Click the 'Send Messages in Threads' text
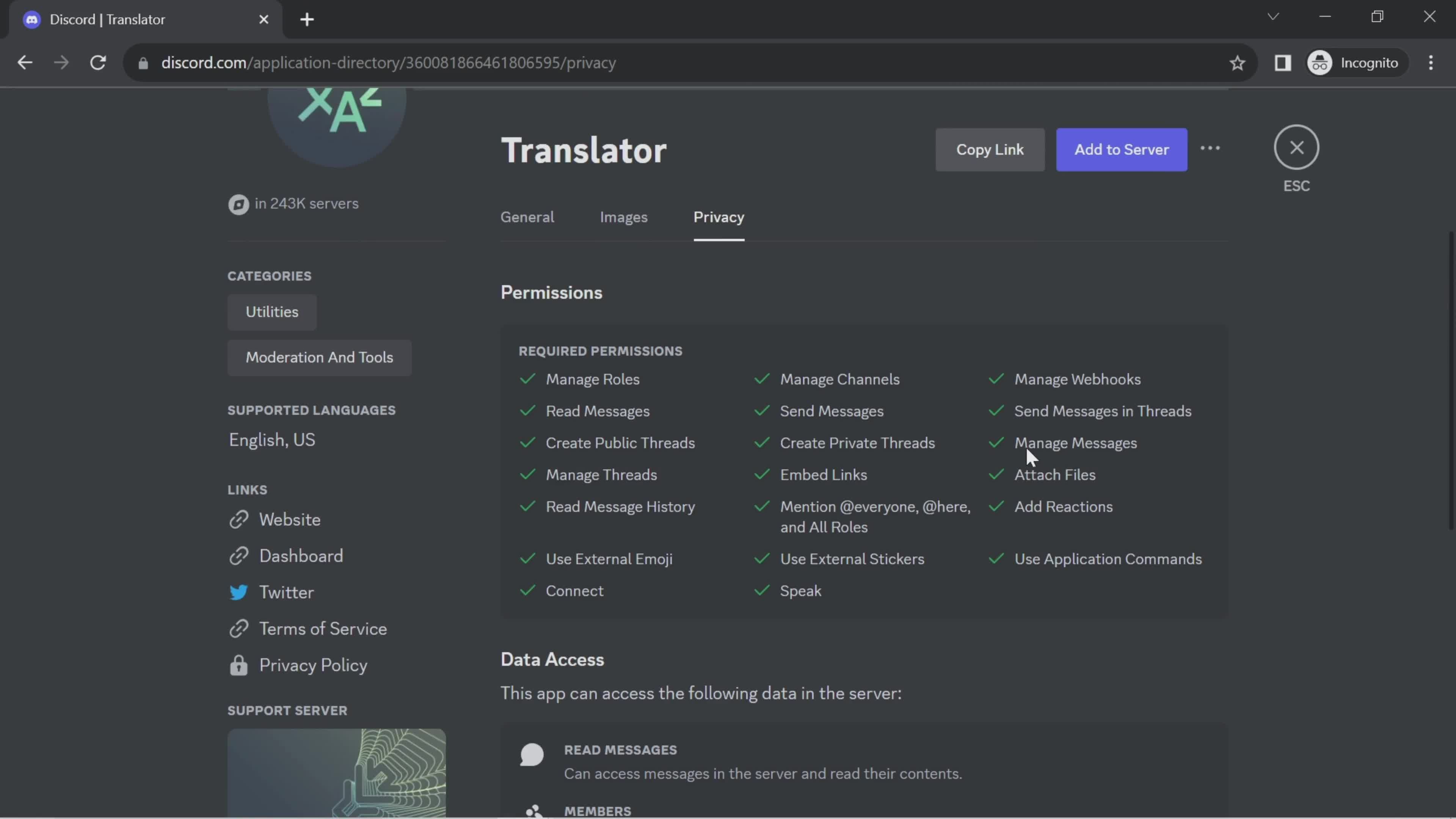 (1103, 411)
